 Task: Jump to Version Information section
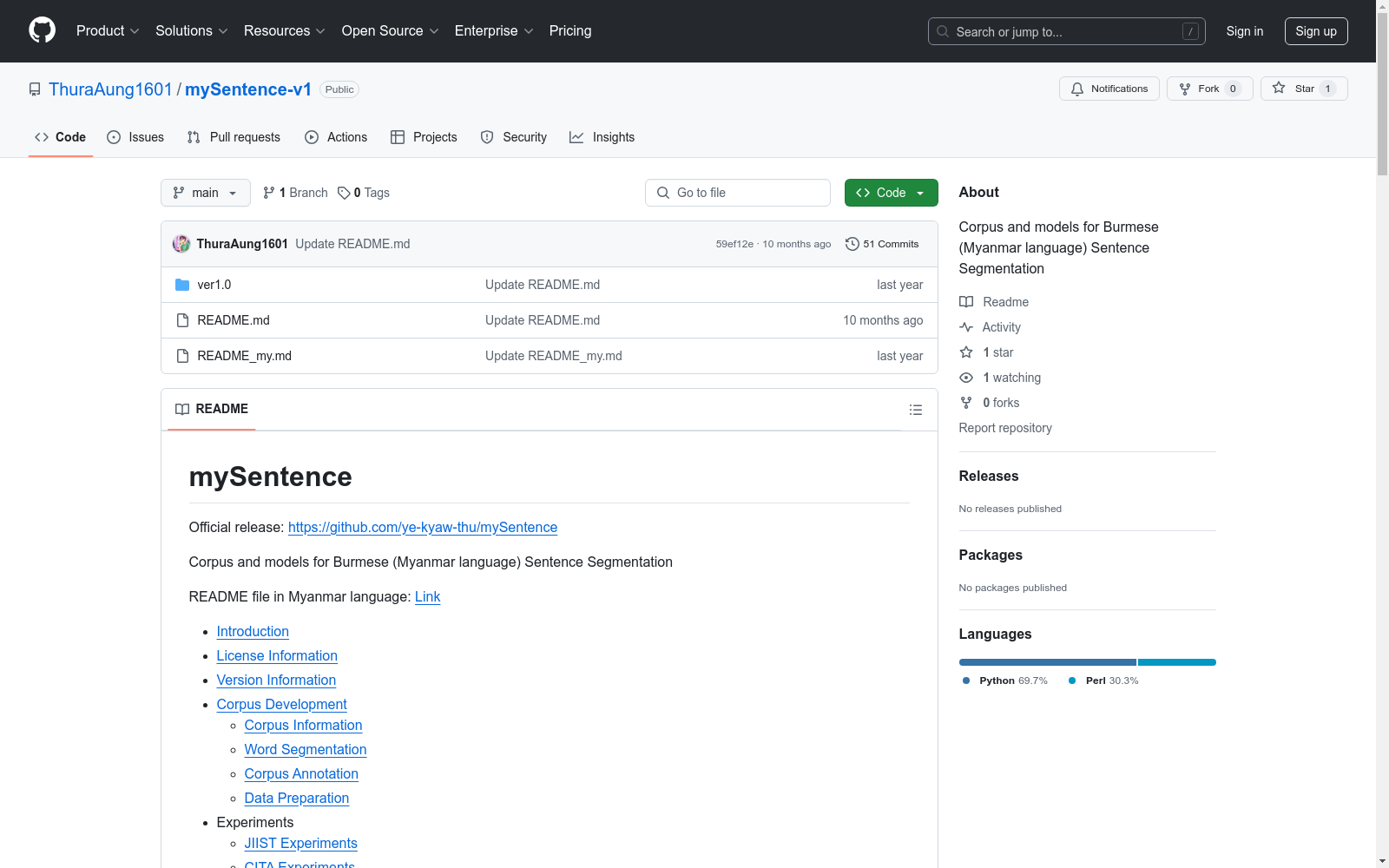(276, 680)
